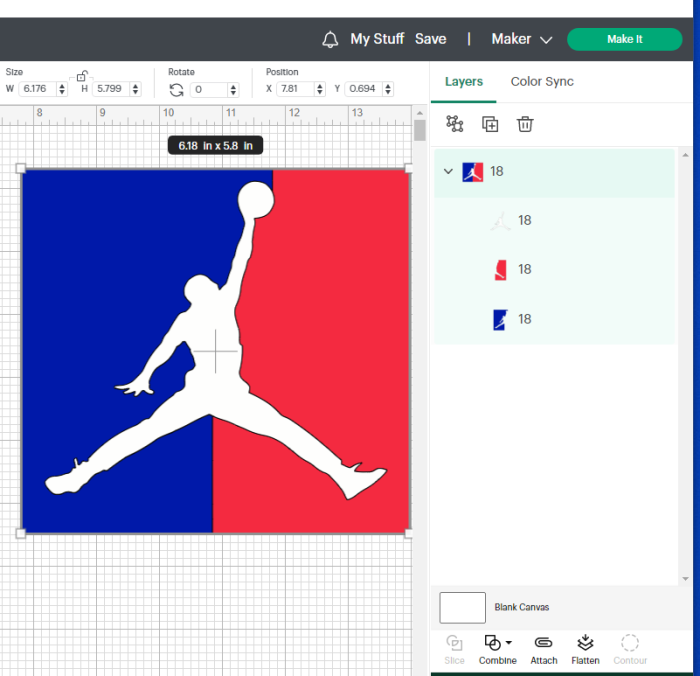Click the layers panel scroll up arrow
This screenshot has height=676, width=700.
(x=685, y=155)
